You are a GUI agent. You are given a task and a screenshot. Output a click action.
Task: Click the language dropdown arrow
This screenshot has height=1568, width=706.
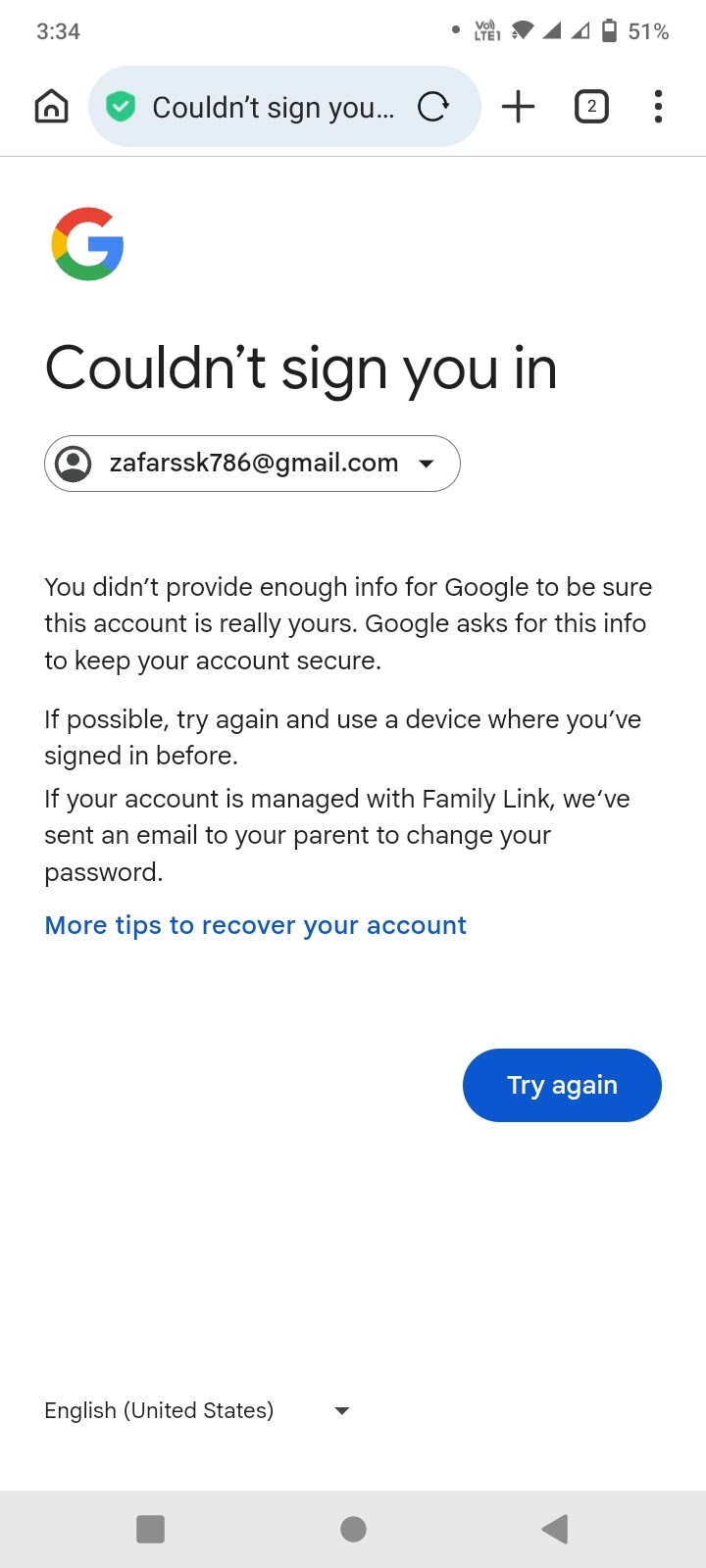[x=342, y=1410]
